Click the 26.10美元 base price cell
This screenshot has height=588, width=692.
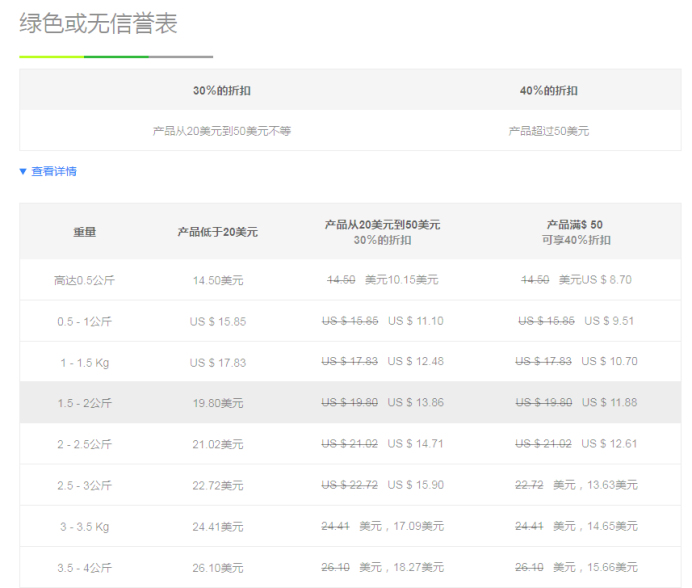point(218,568)
